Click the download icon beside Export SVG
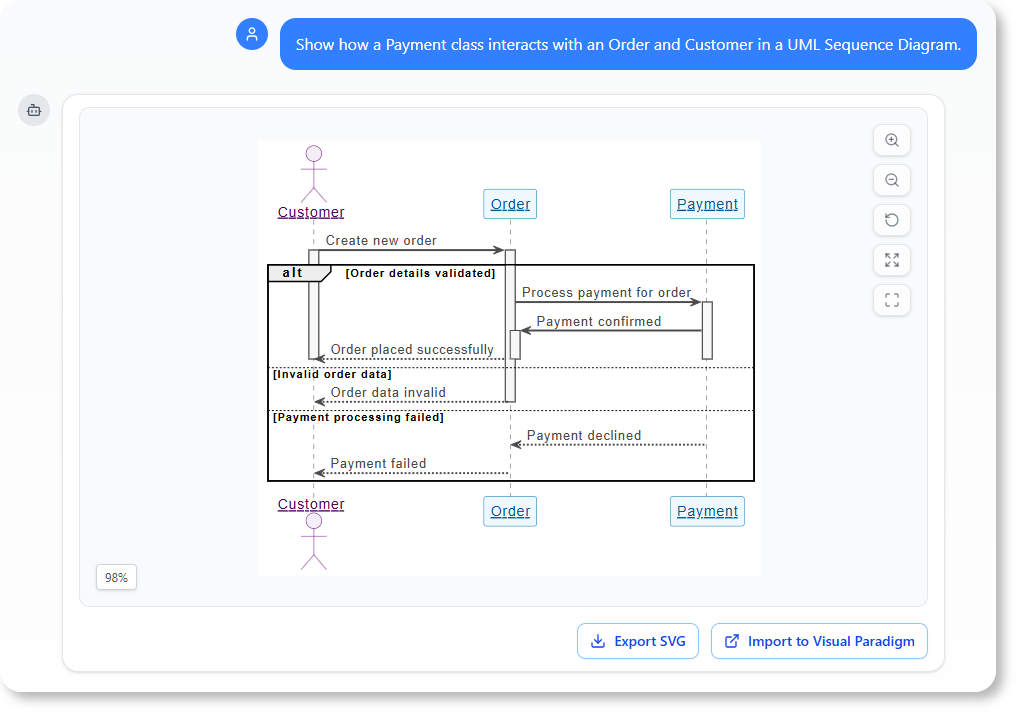1016x714 pixels. click(598, 641)
